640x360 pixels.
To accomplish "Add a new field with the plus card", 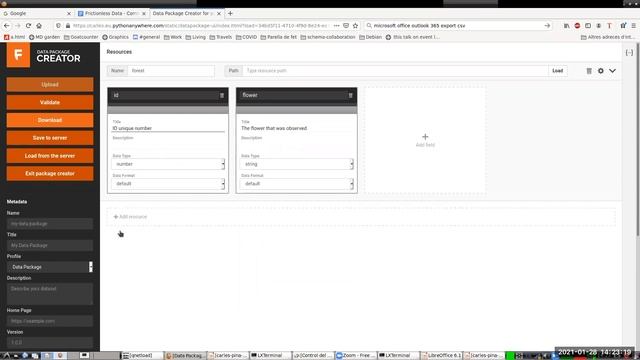I will 425,140.
